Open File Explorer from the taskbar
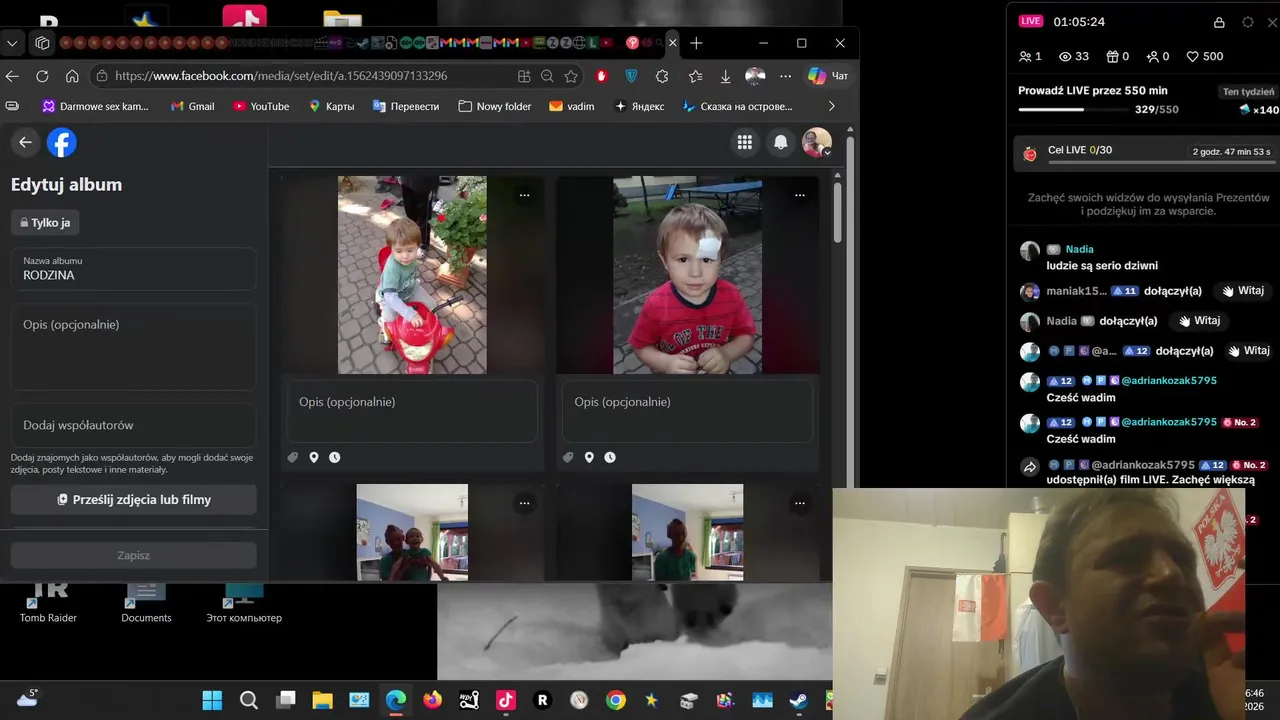This screenshot has height=720, width=1280. [x=322, y=700]
